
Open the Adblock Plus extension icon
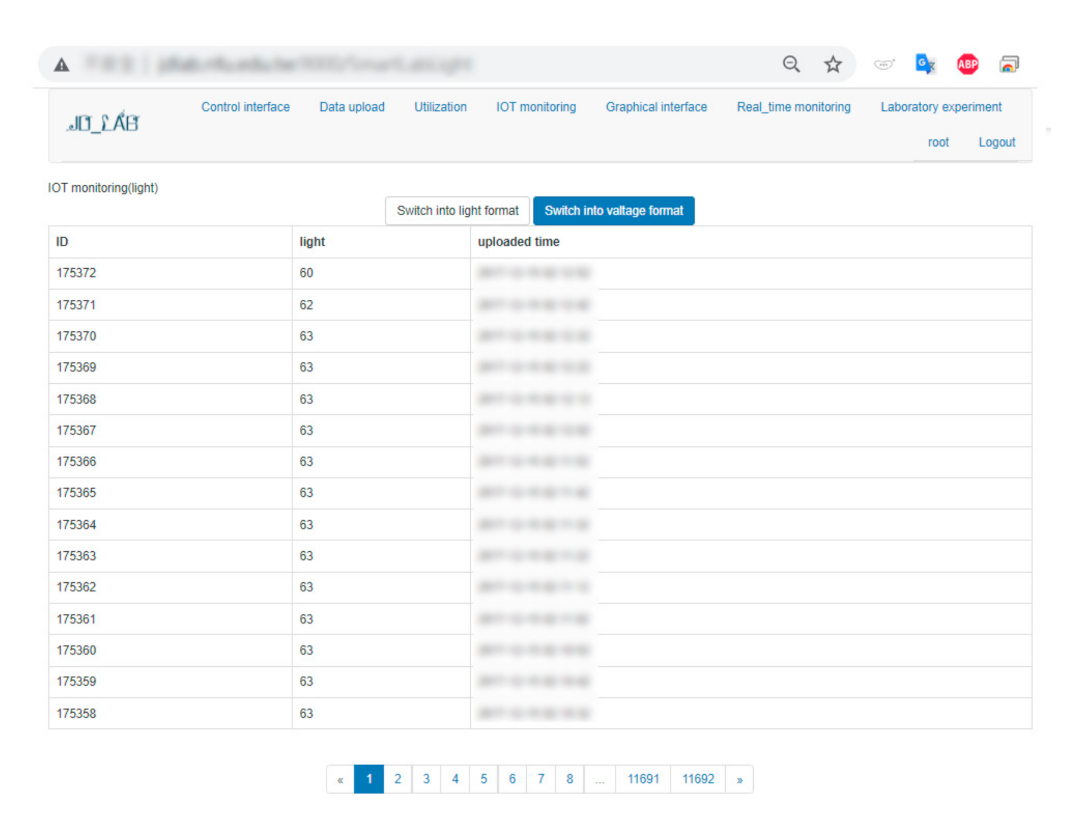pyautogui.click(x=967, y=65)
